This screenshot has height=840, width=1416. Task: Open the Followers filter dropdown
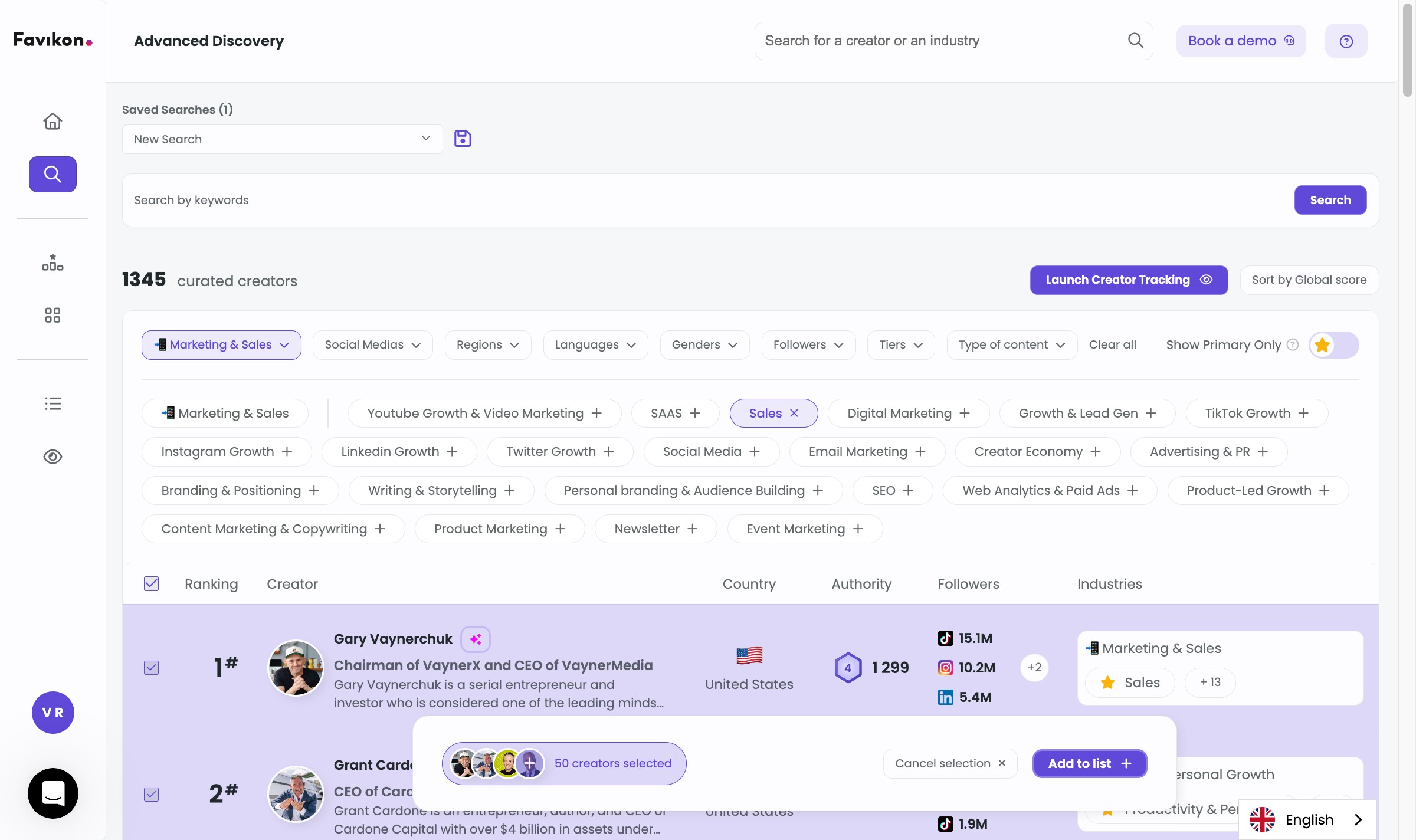coord(808,345)
